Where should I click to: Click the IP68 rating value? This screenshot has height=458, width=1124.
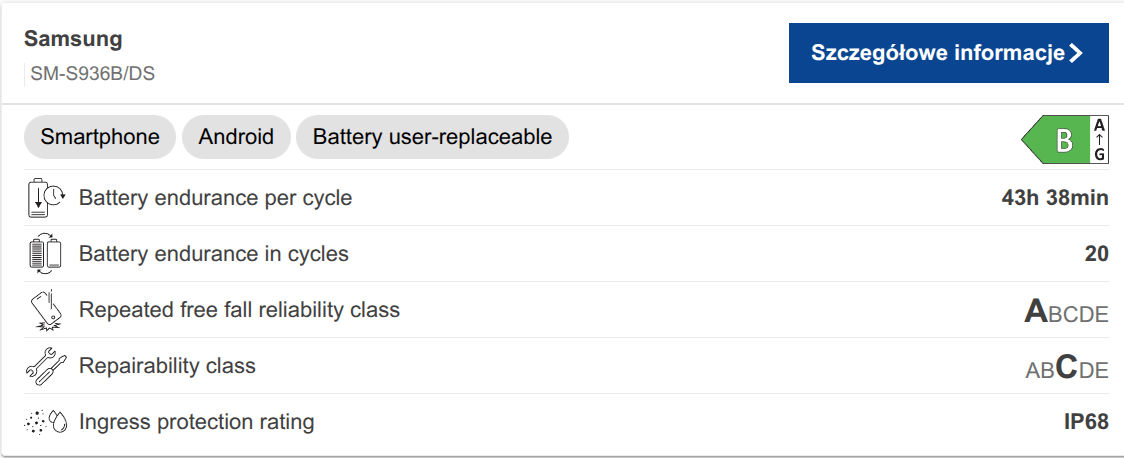coord(1086,422)
